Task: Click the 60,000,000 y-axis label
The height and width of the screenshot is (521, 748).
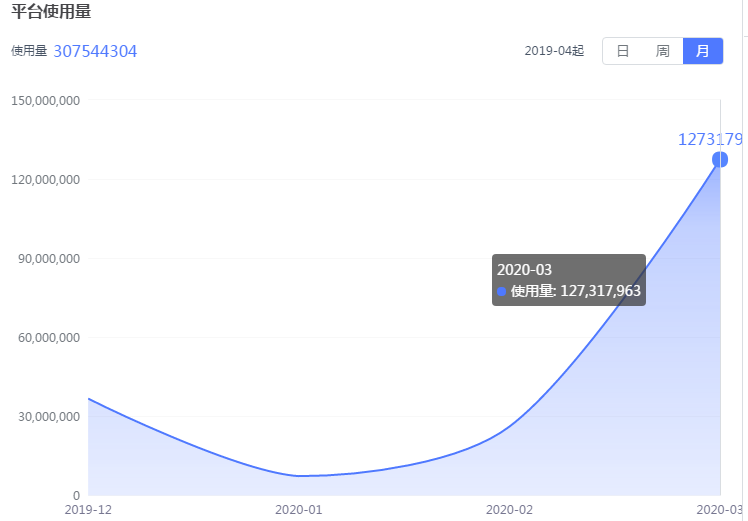Action: click(x=47, y=337)
